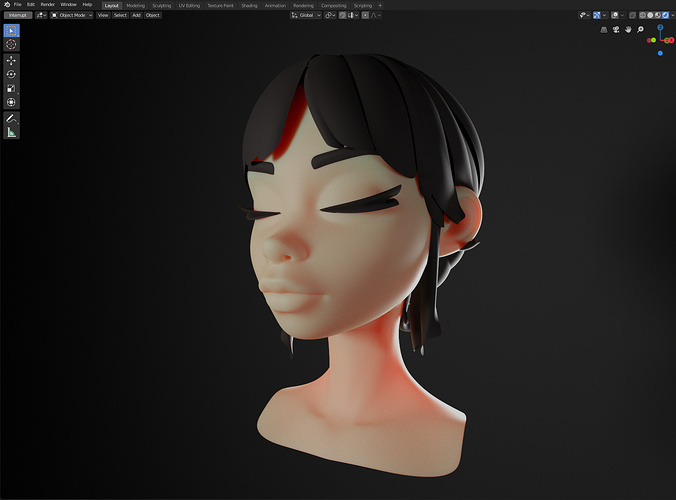Select the Annotate pencil tool
Image resolution: width=676 pixels, height=500 pixels.
(x=11, y=119)
